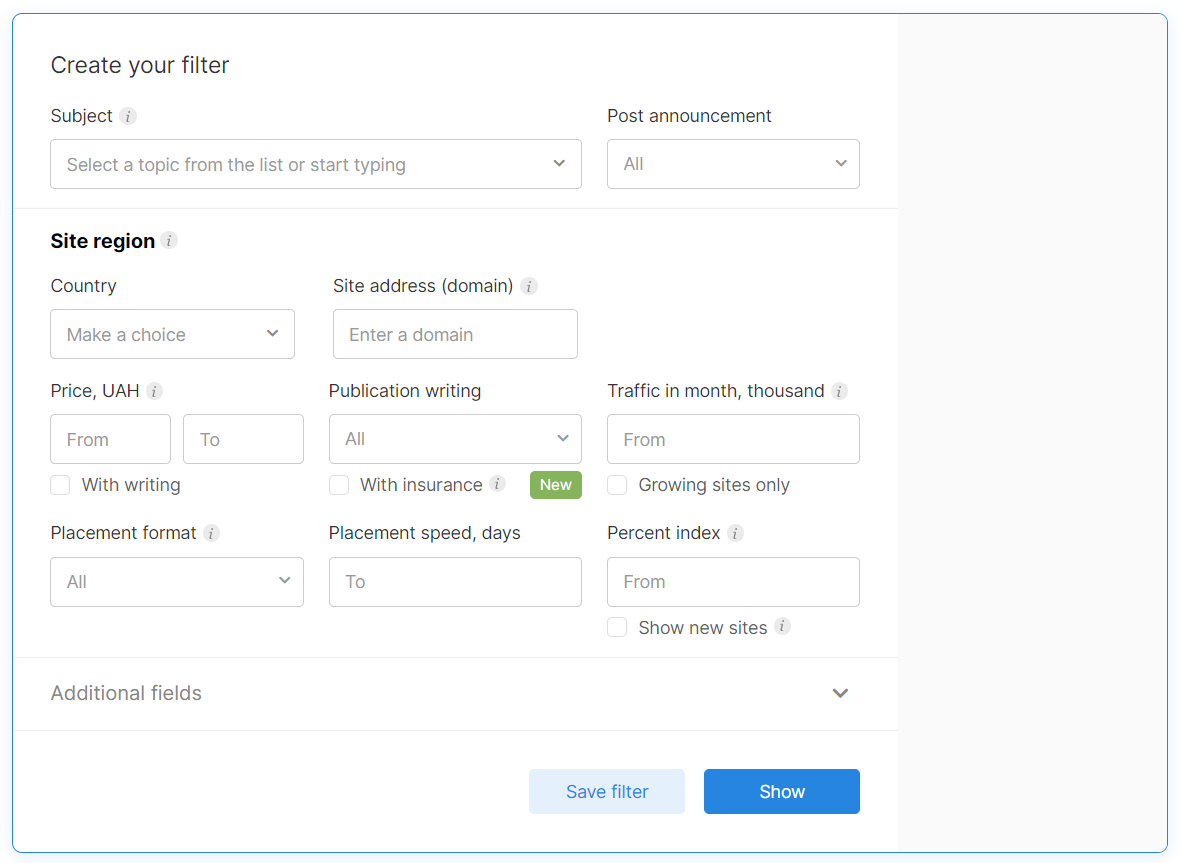Check Growing sites only
This screenshot has height=863, width=1181.
click(617, 485)
